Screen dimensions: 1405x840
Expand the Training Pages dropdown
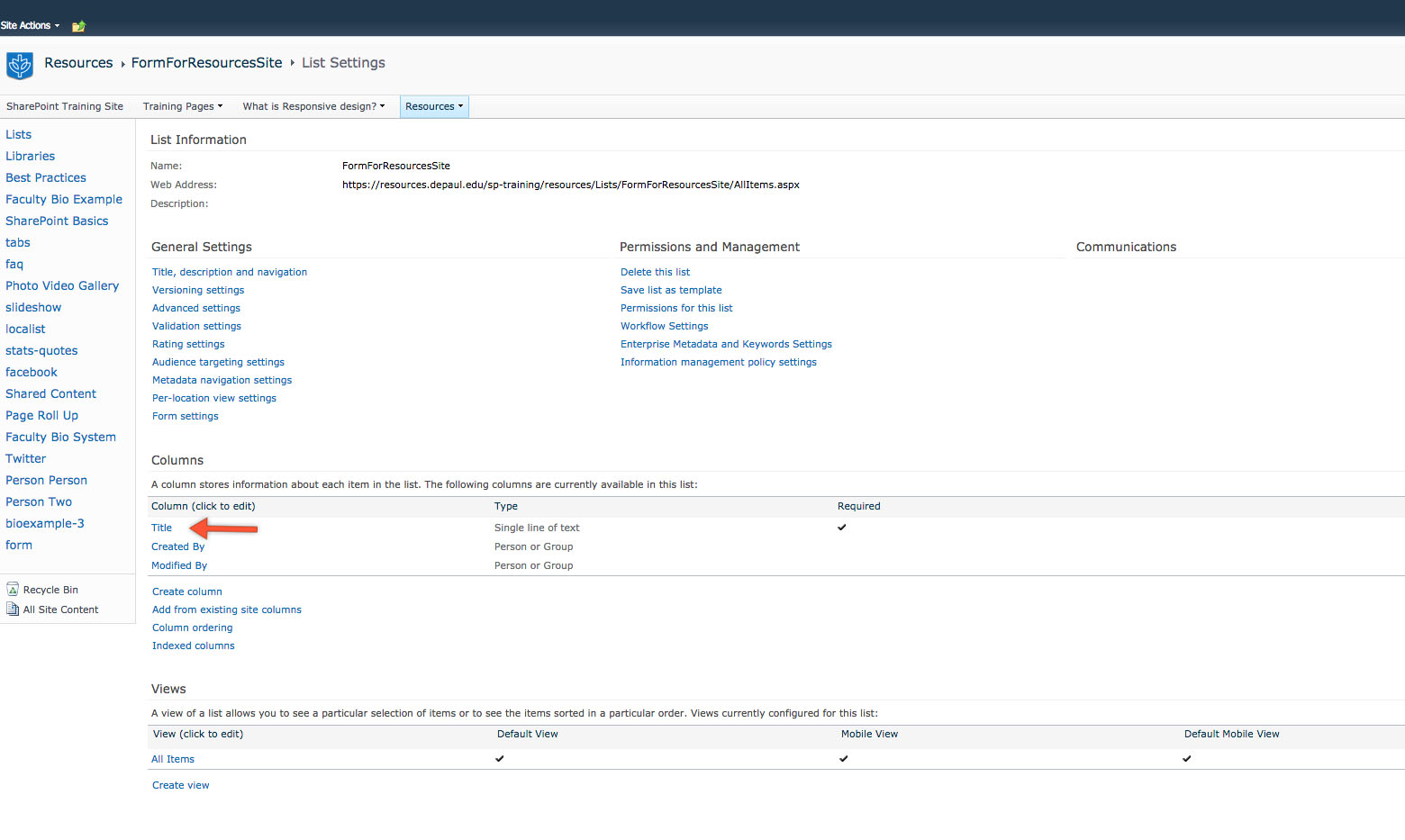[182, 106]
